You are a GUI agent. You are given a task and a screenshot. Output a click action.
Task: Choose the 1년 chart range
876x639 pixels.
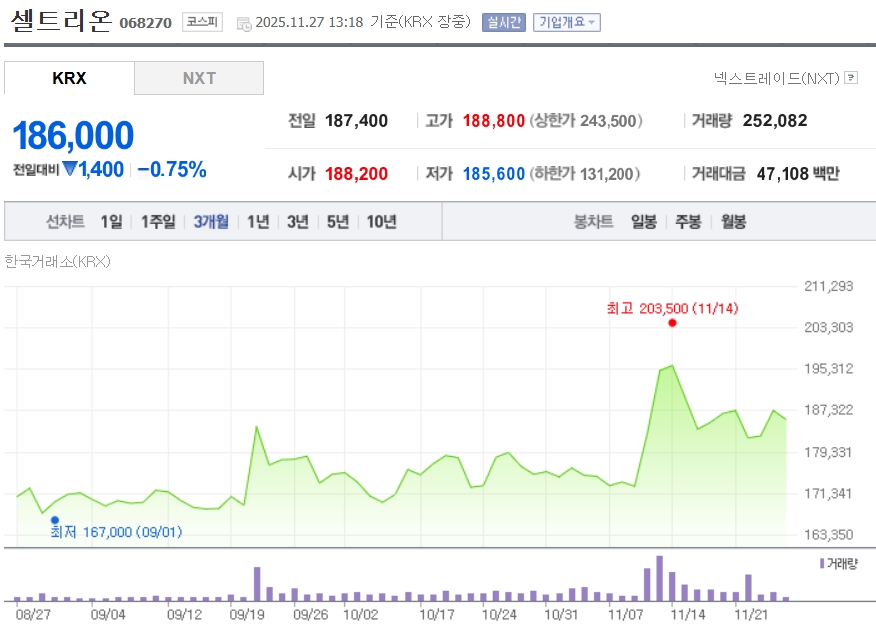258,222
